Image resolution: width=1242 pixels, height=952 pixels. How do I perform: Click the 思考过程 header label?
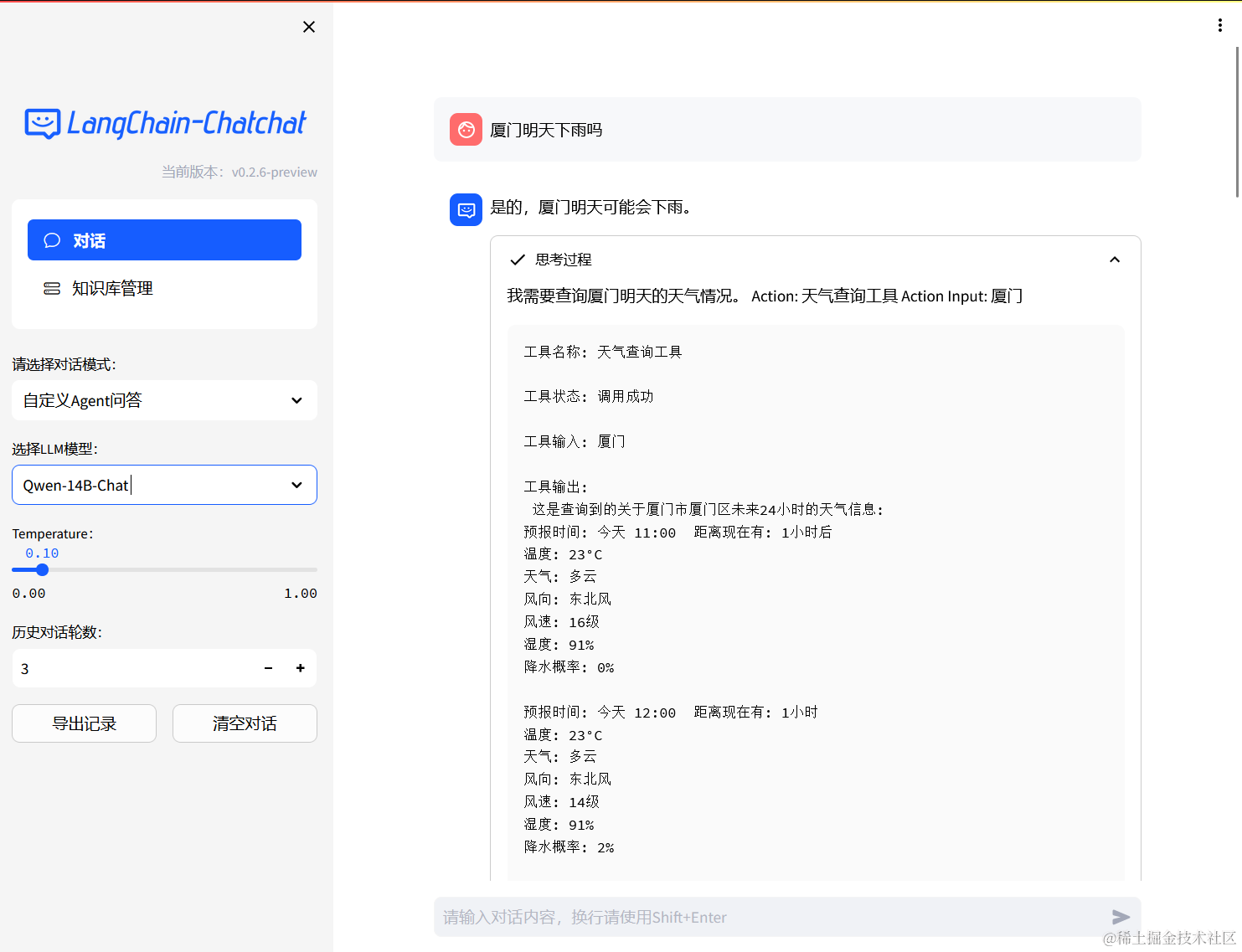(x=564, y=260)
